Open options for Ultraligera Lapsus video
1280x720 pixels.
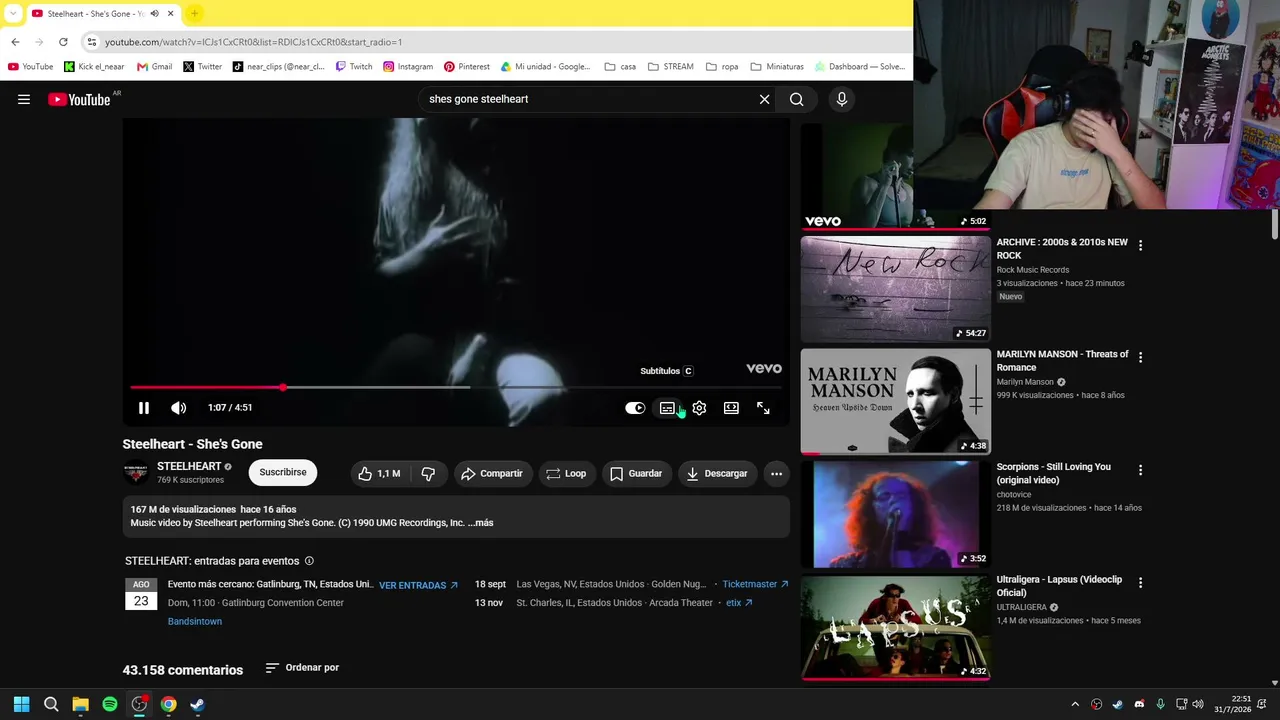click(x=1140, y=582)
